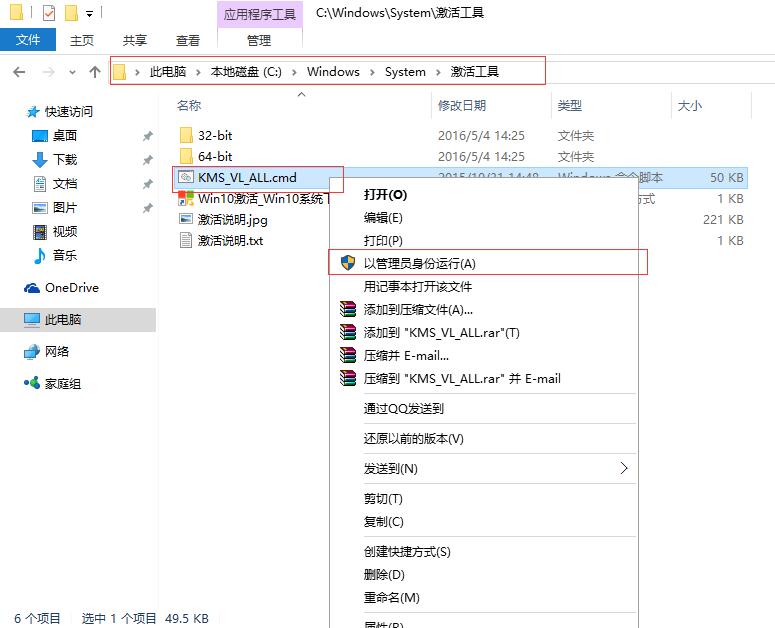This screenshot has height=628, width=775.
Task: Select 用记事本打开该文件 in context menu
Action: 417,286
